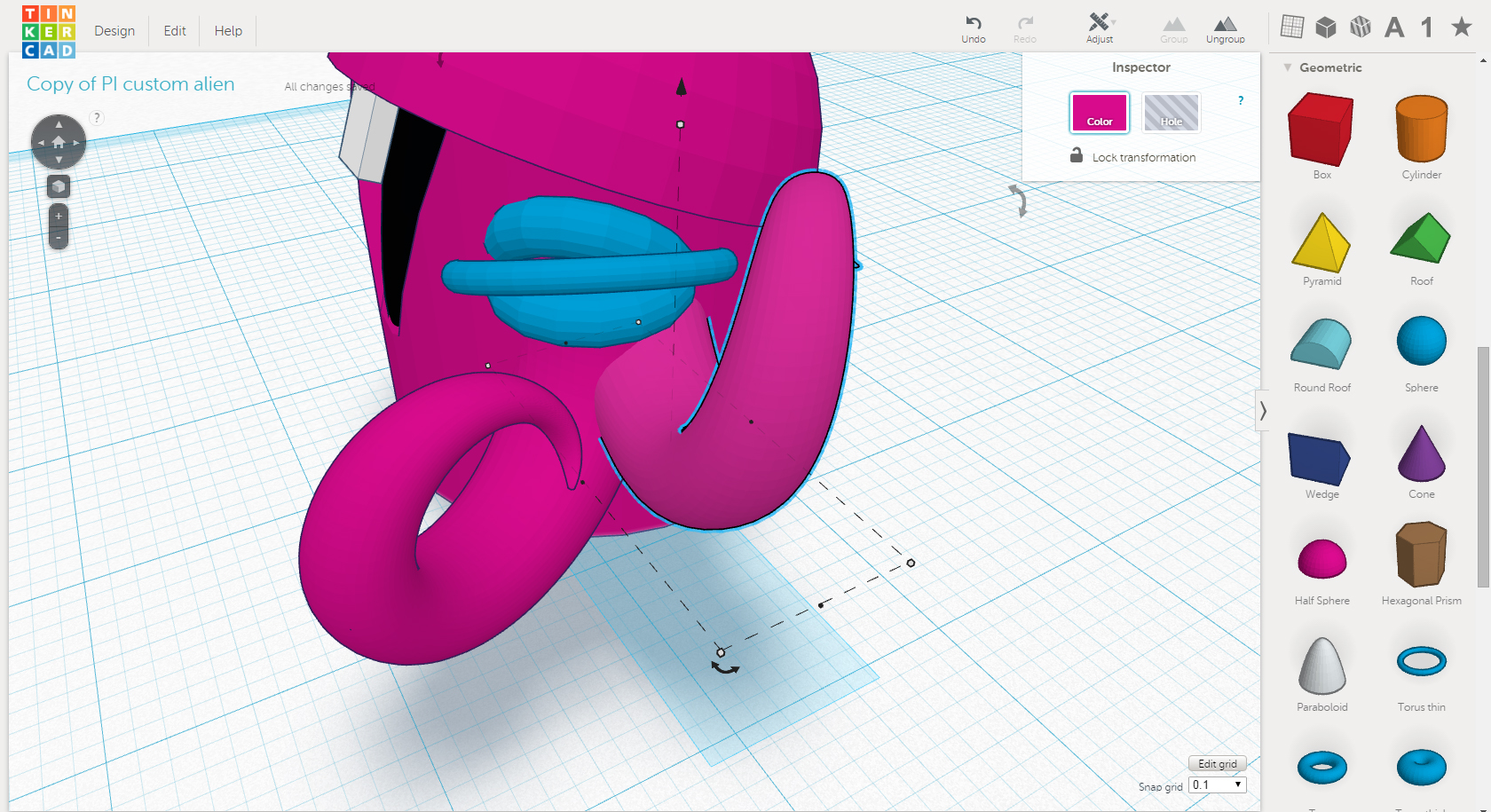This screenshot has height=812, width=1491.
Task: Zoom in with the plus button
Action: coord(59,216)
